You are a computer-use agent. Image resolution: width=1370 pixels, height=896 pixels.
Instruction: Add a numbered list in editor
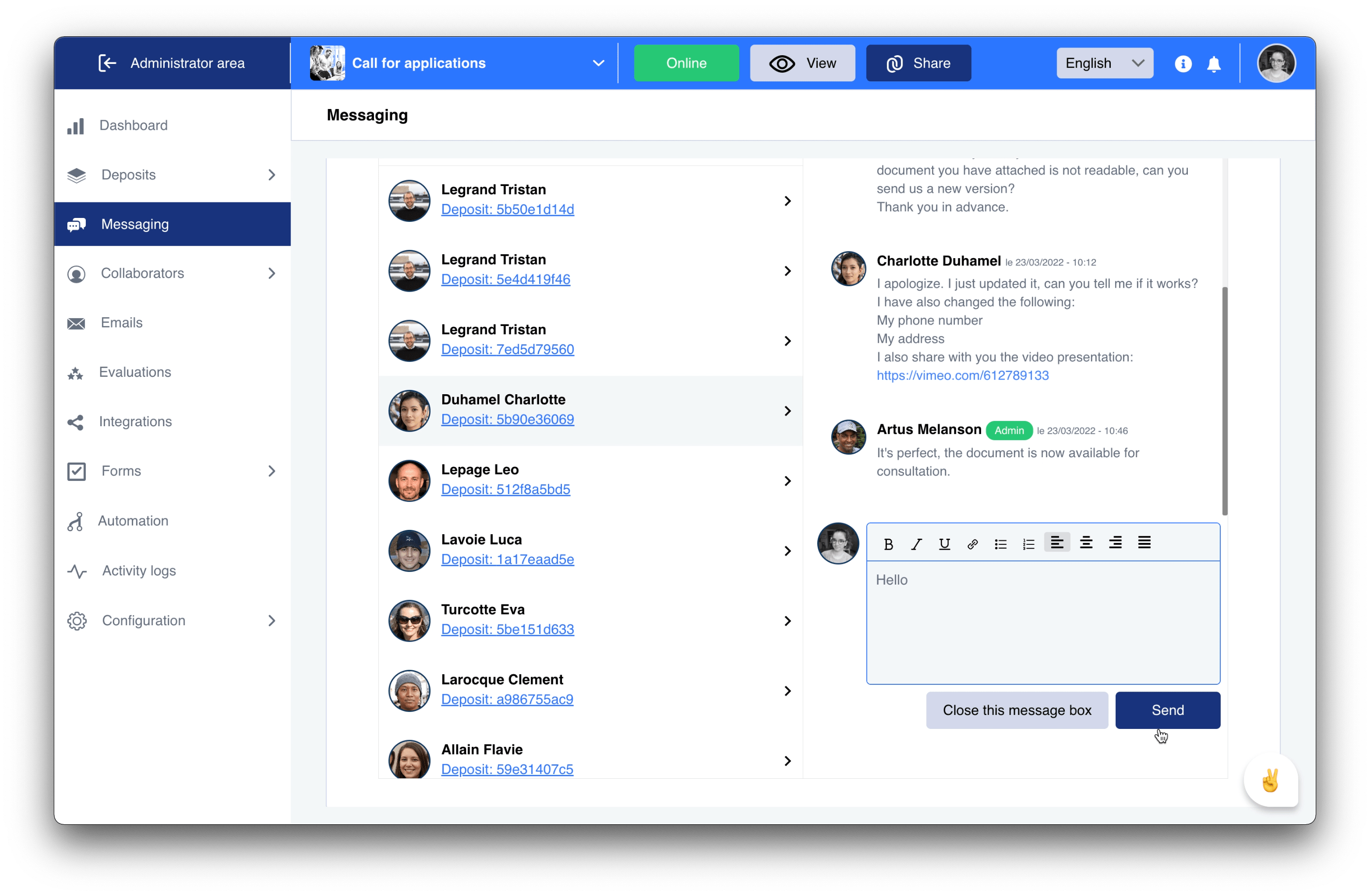tap(1028, 544)
